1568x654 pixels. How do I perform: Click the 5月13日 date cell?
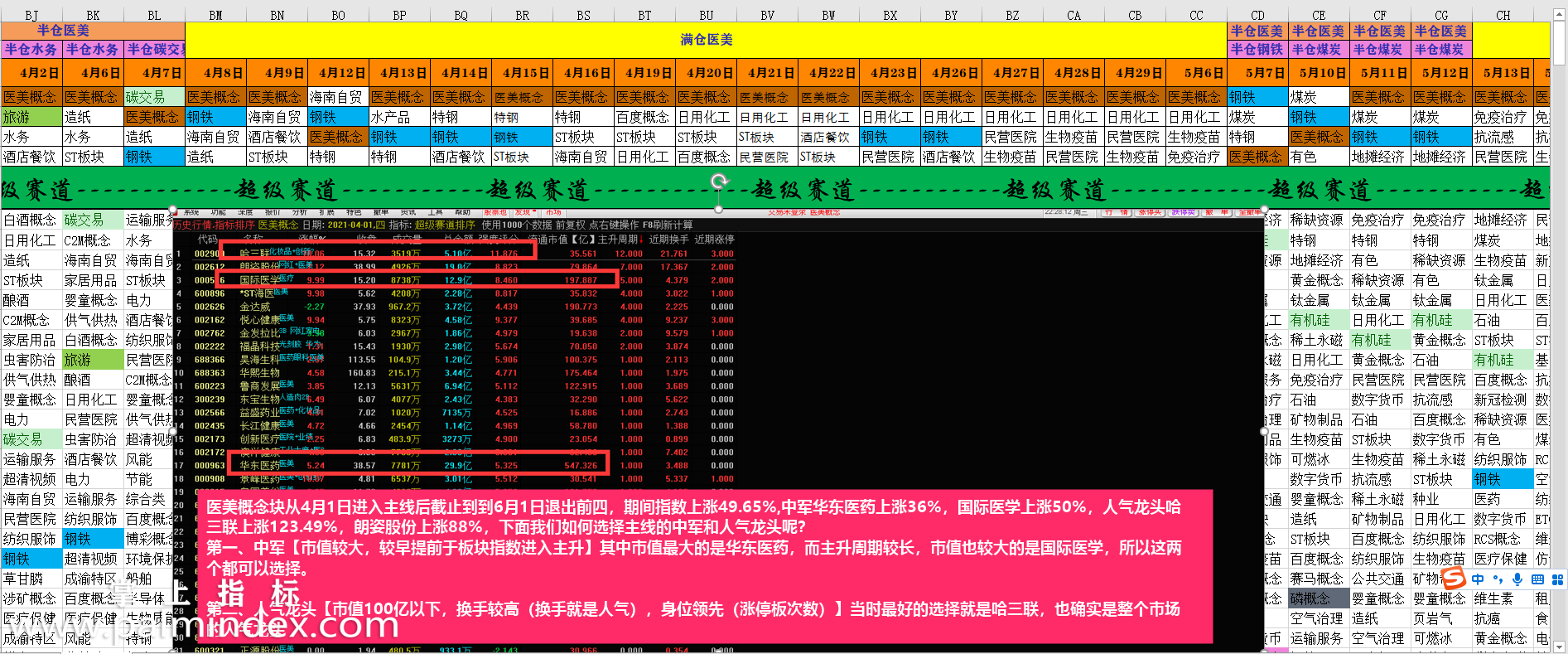(x=1503, y=72)
